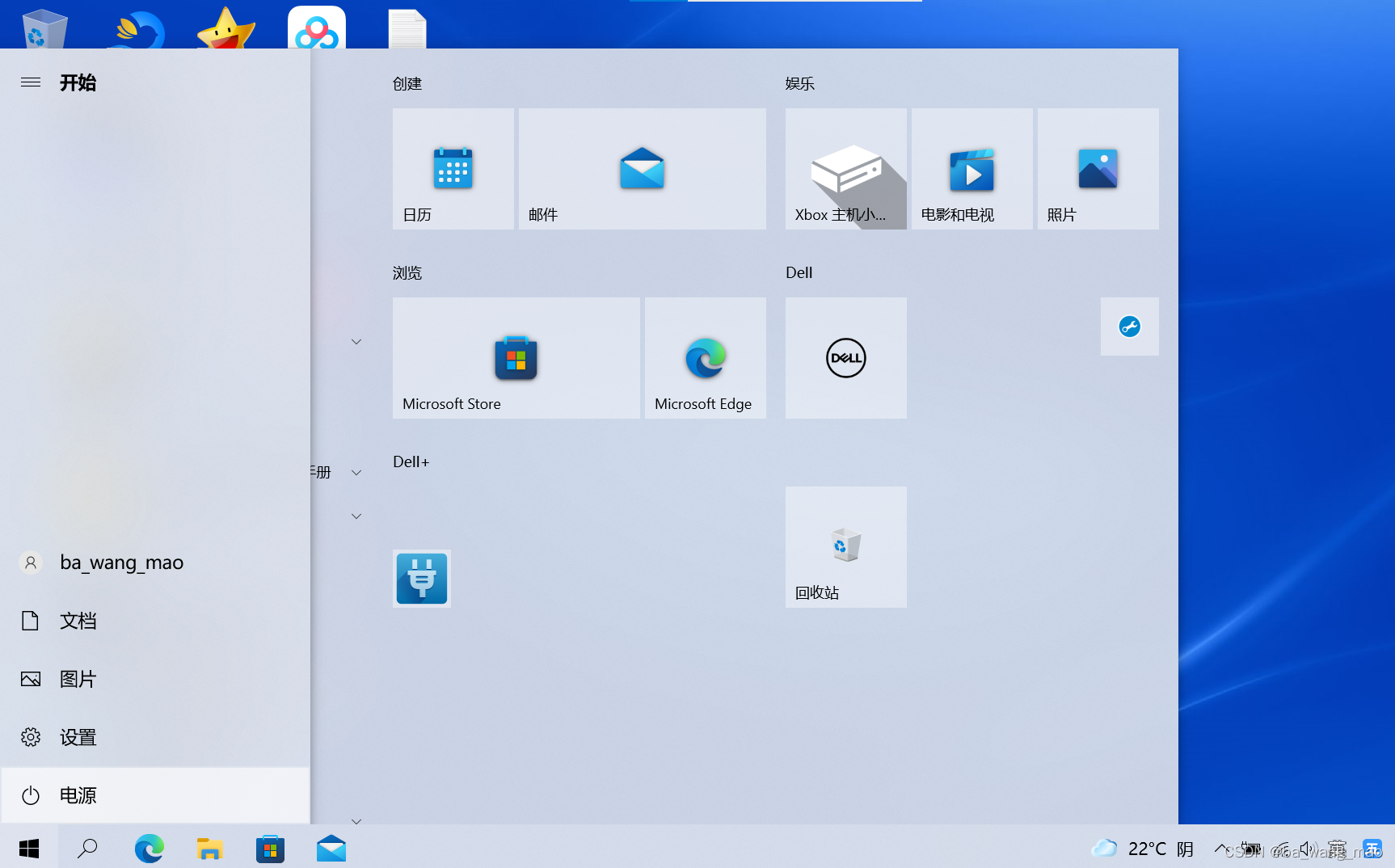Click the 电源 power button

point(155,795)
